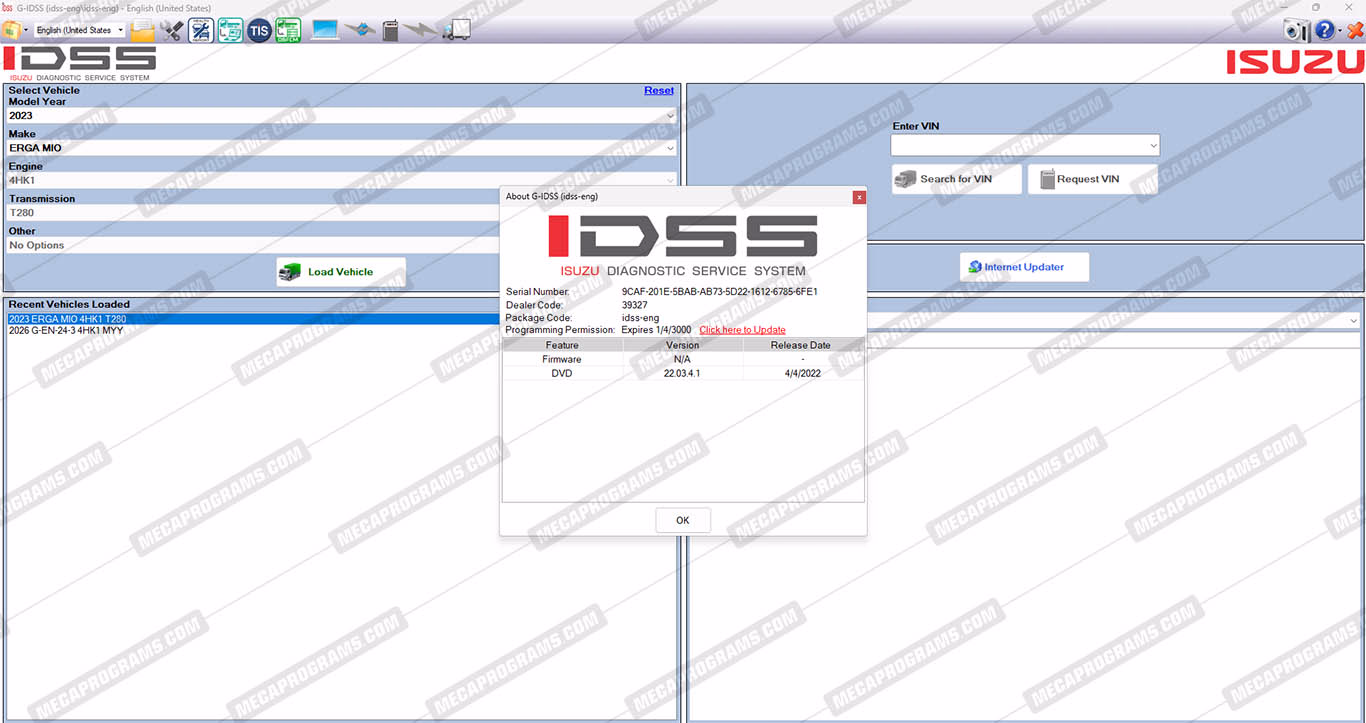Screen dimensions: 1366x723
Task: Open the Health Report toolbar icon
Action: (x=201, y=30)
